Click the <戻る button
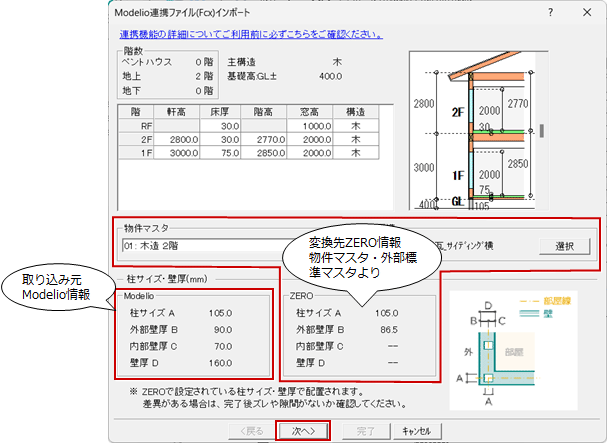607x443 pixels. click(252, 431)
